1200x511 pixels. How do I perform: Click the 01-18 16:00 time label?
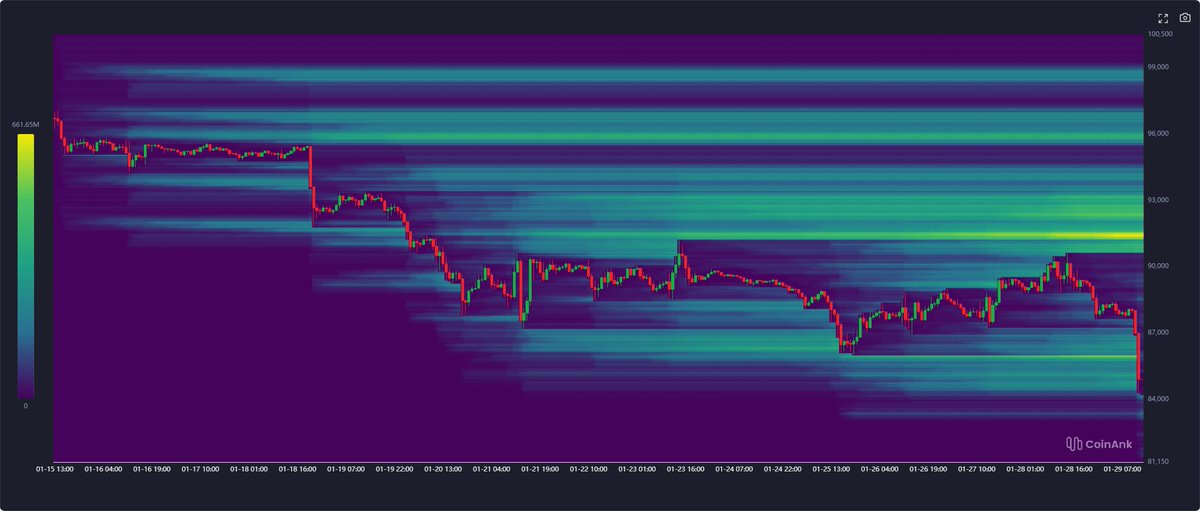[x=297, y=469]
